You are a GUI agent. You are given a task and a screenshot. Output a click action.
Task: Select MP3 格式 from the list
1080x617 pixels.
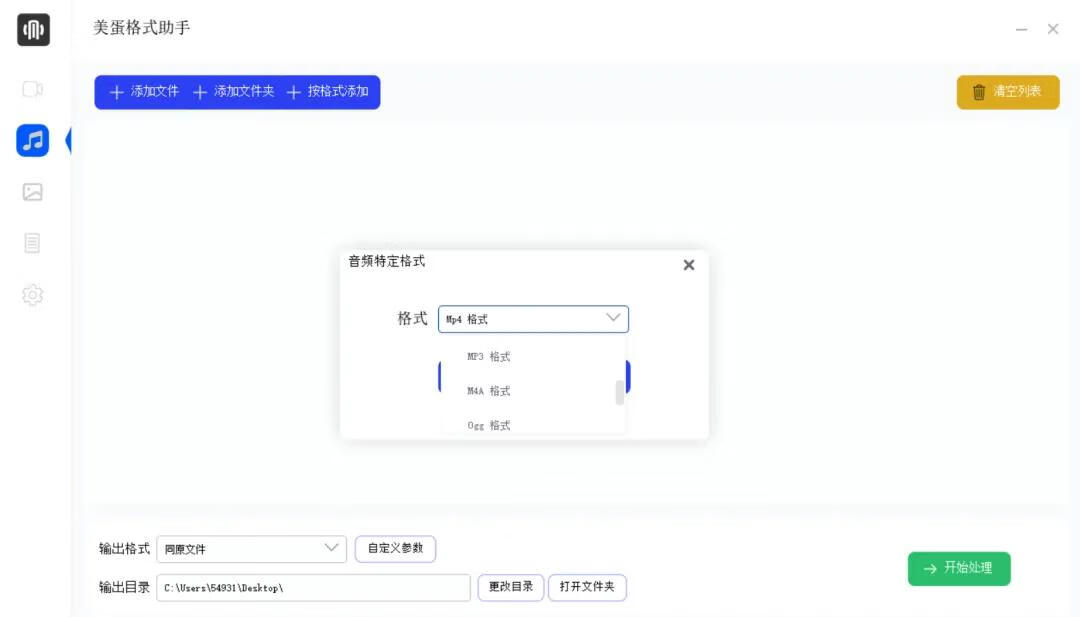click(487, 356)
